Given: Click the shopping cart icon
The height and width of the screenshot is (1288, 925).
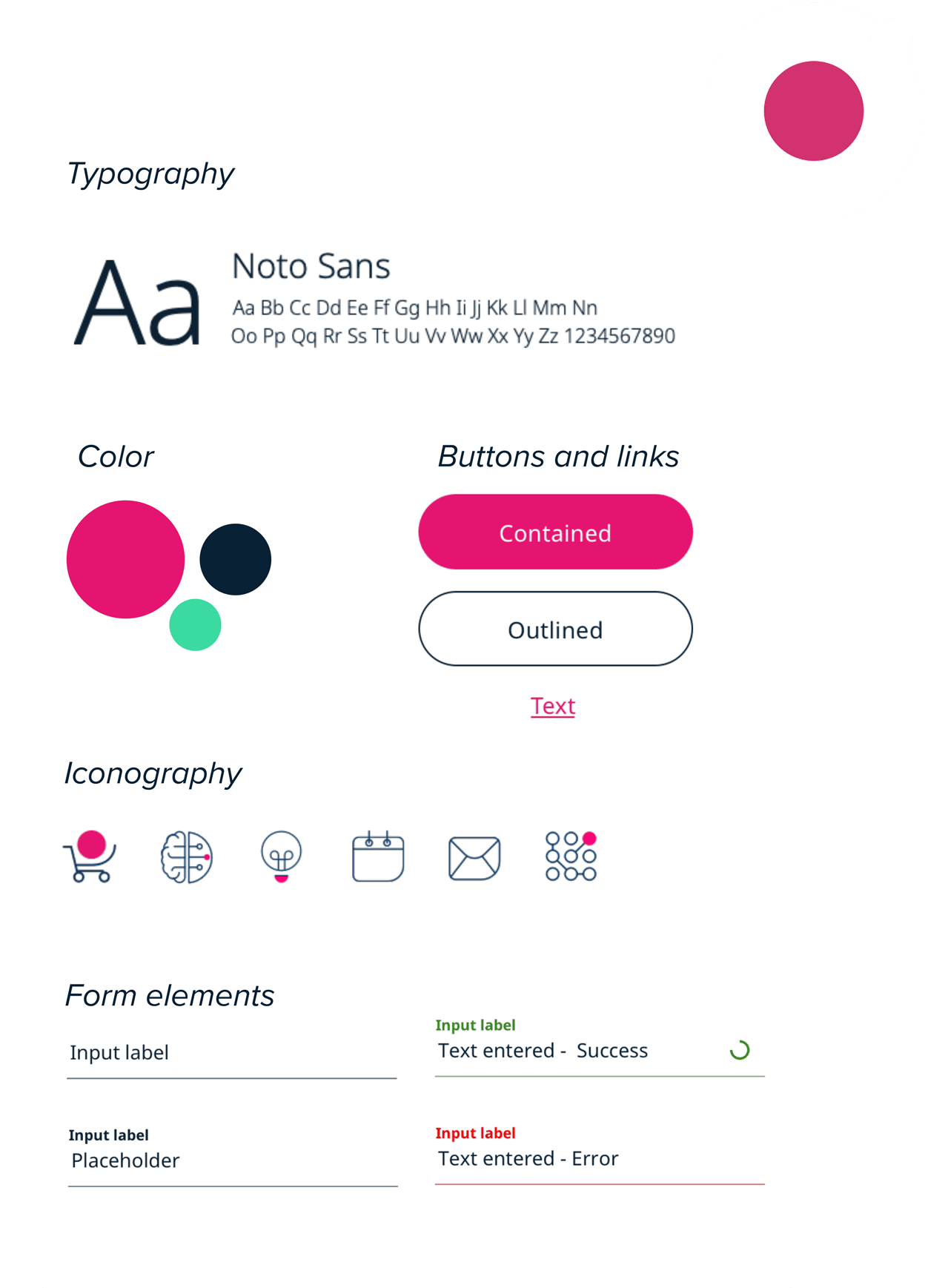Looking at the screenshot, I should tap(90, 856).
